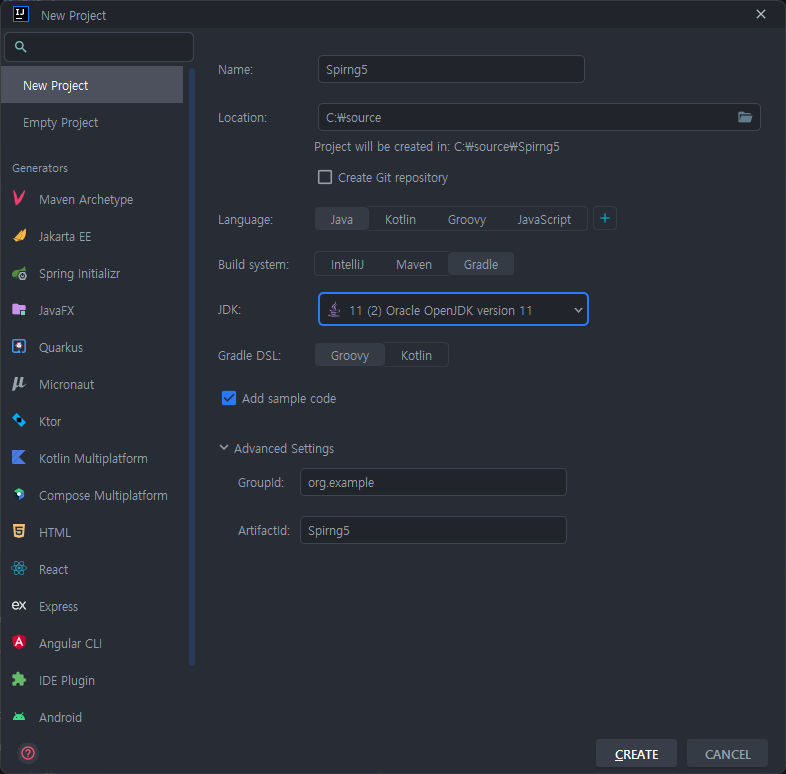Viewport: 786px width, 774px height.
Task: Click the GroupId input field
Action: coord(433,482)
